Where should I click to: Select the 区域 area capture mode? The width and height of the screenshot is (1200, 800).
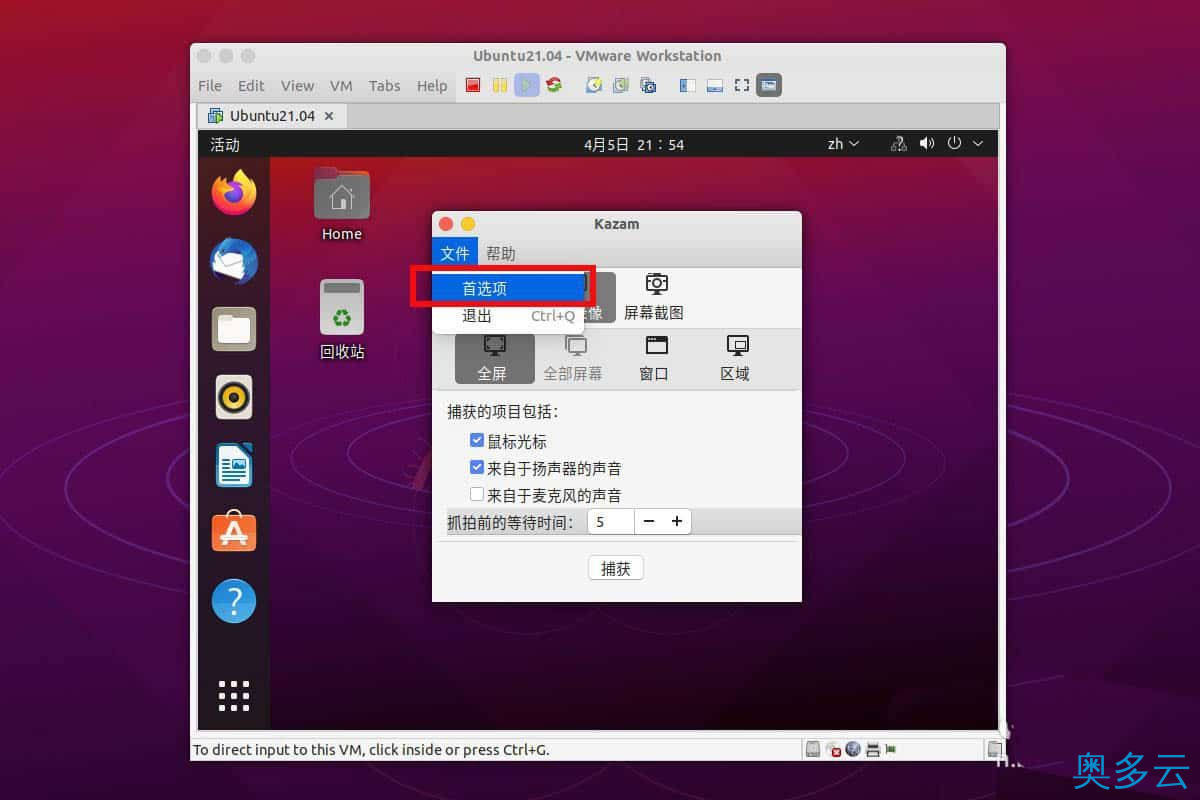click(x=735, y=358)
